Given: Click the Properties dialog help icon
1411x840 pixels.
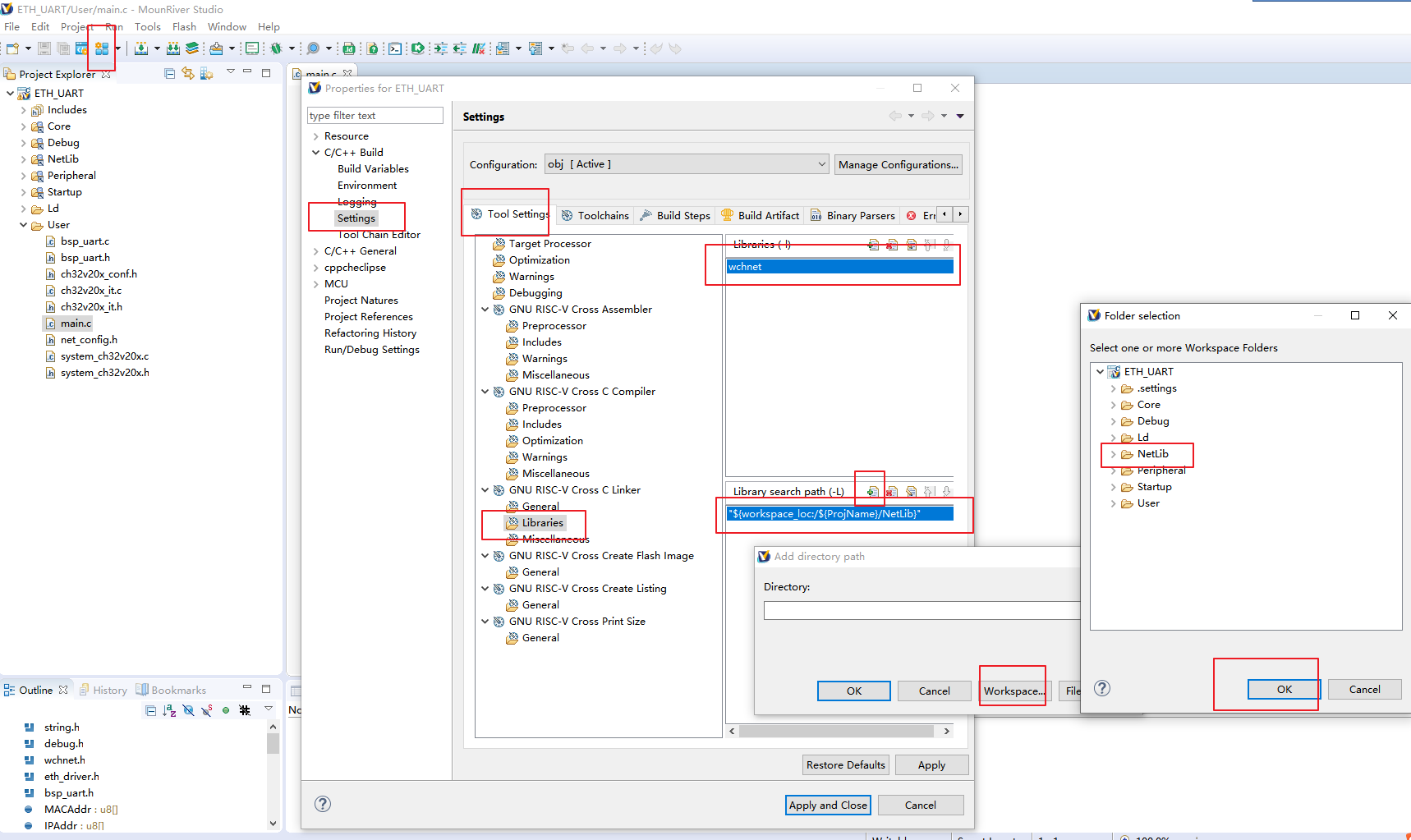Looking at the screenshot, I should click(323, 804).
